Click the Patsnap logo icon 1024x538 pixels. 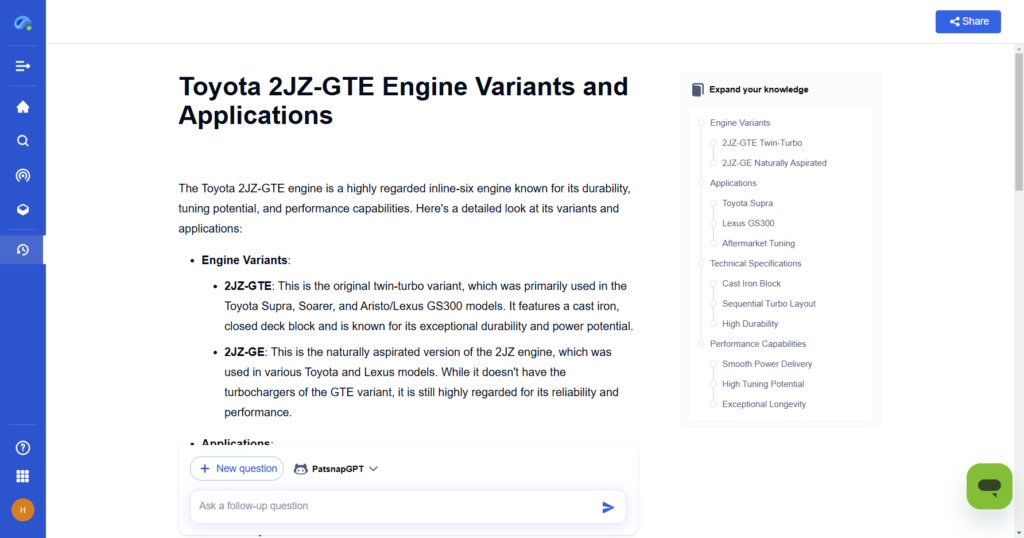tap(22, 22)
